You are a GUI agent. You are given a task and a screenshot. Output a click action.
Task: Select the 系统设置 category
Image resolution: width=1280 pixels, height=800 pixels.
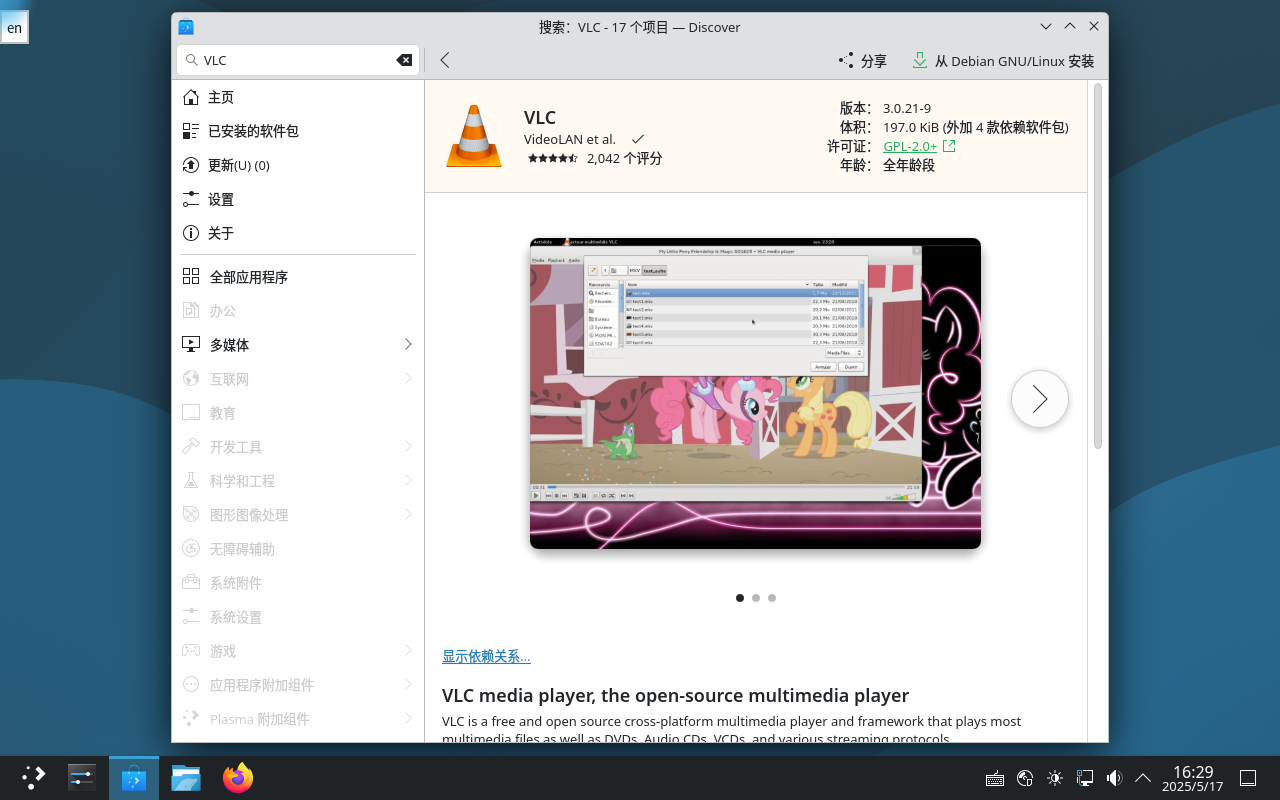[x=298, y=616]
